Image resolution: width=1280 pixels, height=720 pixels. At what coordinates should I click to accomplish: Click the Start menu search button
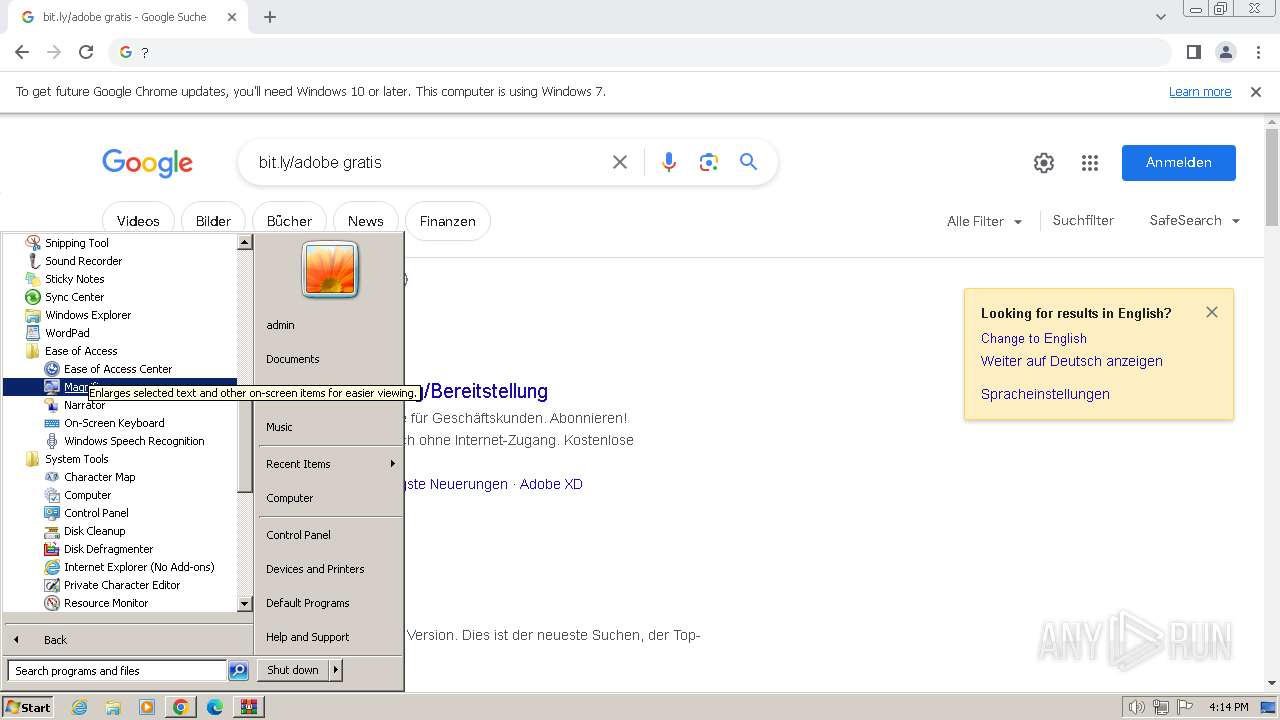pyautogui.click(x=238, y=671)
